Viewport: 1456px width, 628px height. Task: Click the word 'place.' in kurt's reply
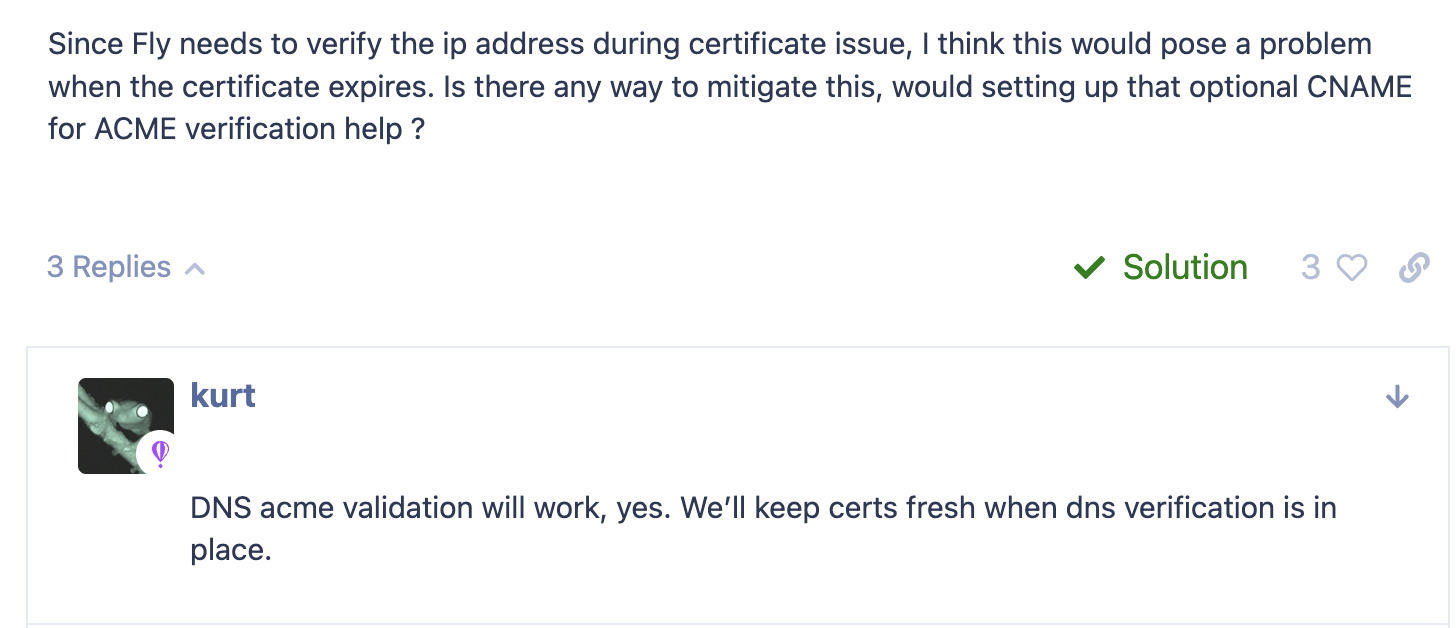click(231, 551)
